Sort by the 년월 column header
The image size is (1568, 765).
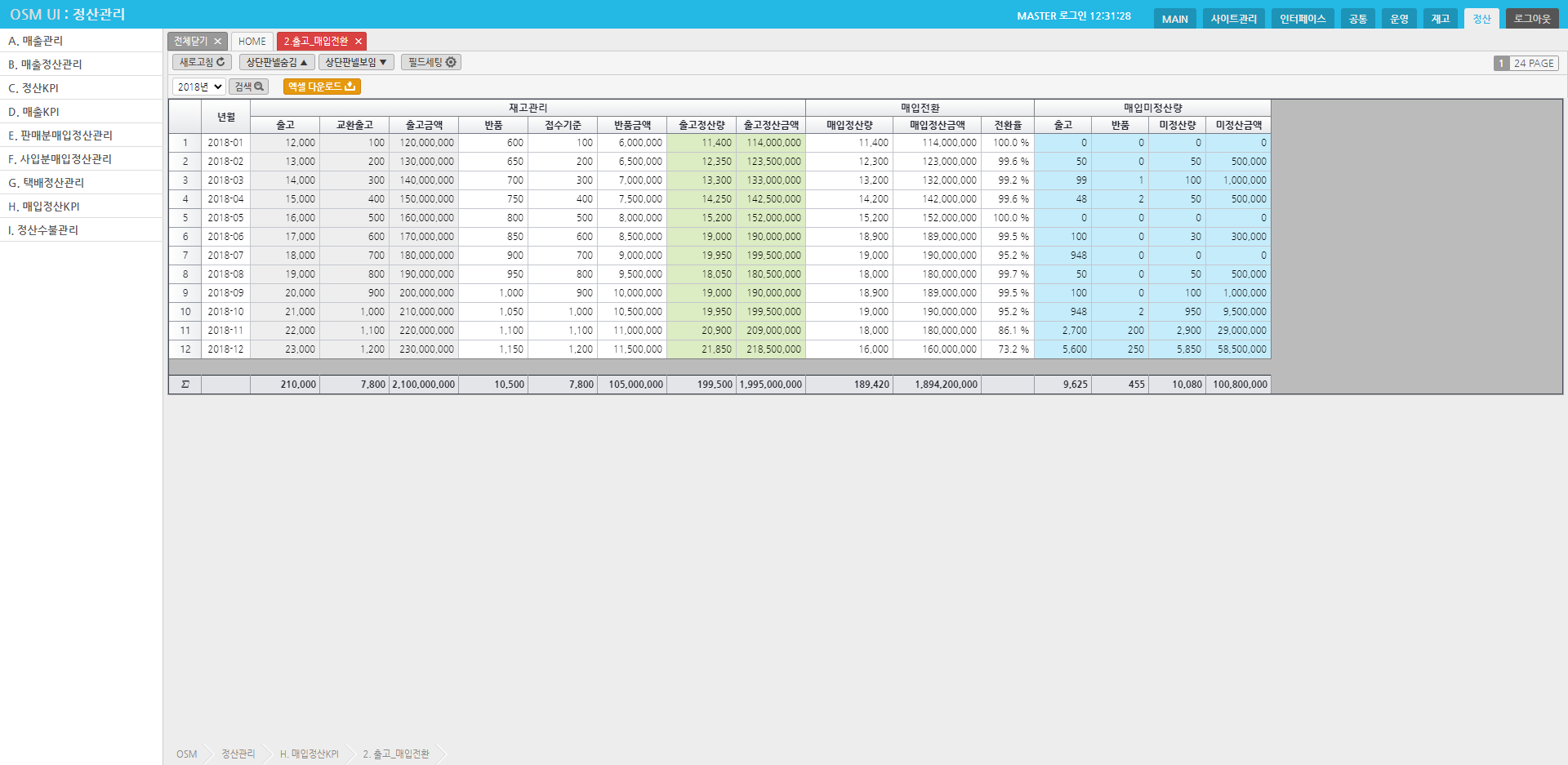point(226,117)
